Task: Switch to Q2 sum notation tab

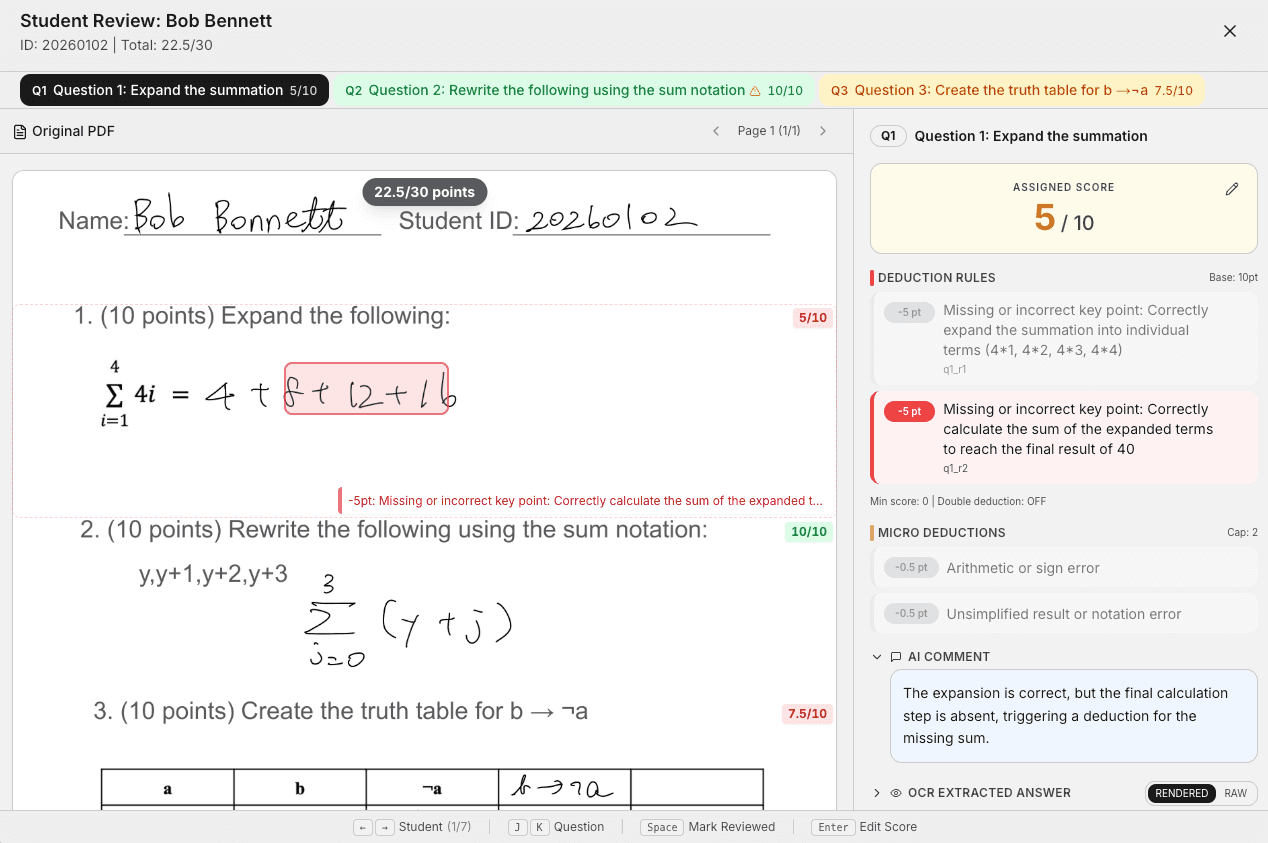Action: 574,90
